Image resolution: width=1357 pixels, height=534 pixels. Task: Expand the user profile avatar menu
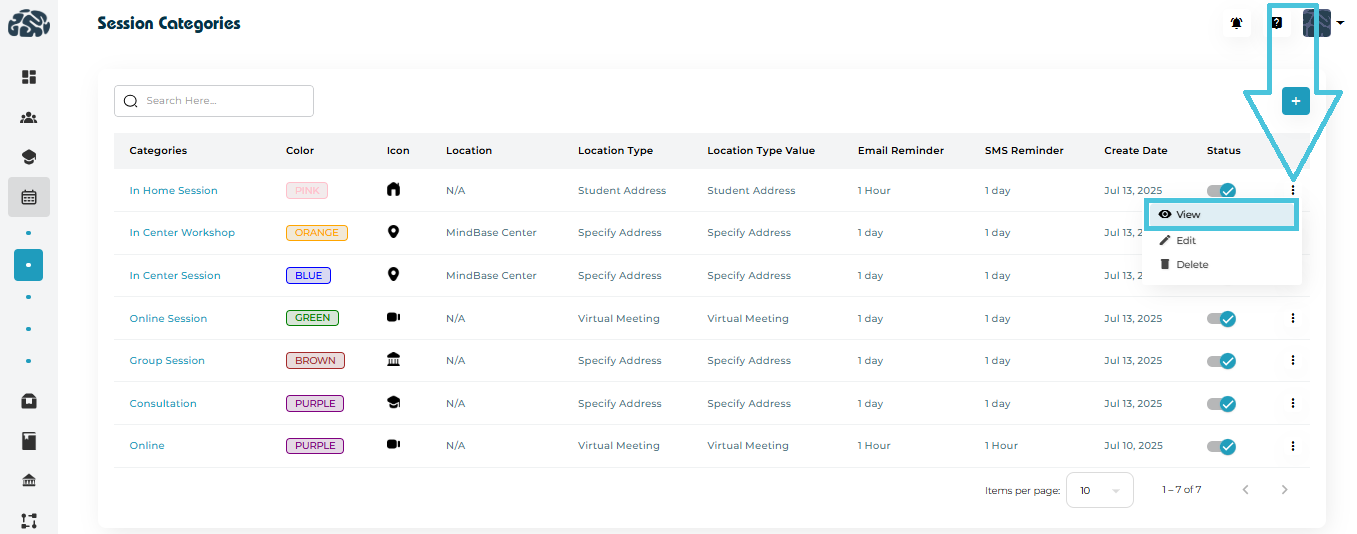(x=1322, y=23)
